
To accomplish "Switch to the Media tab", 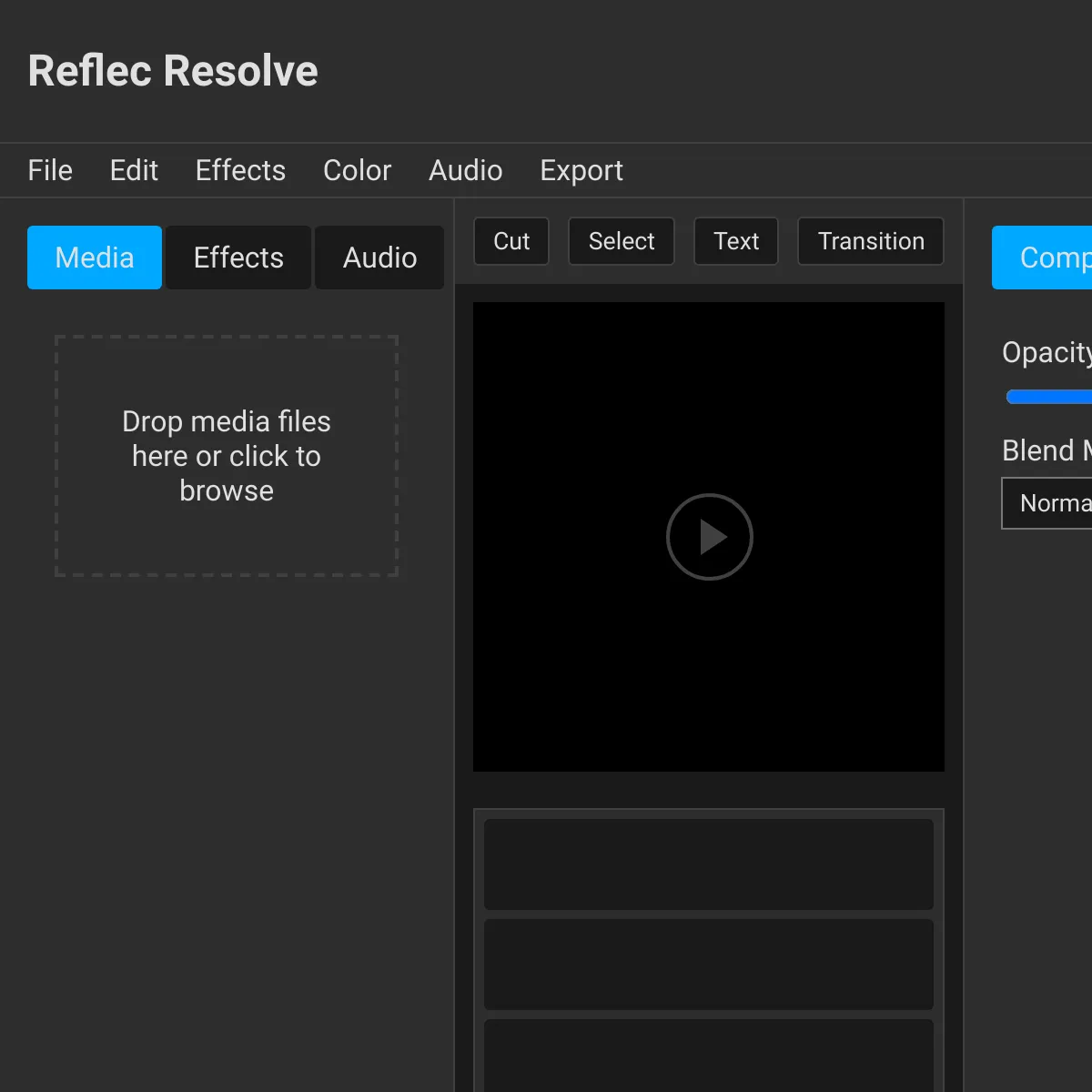I will pos(95,258).
